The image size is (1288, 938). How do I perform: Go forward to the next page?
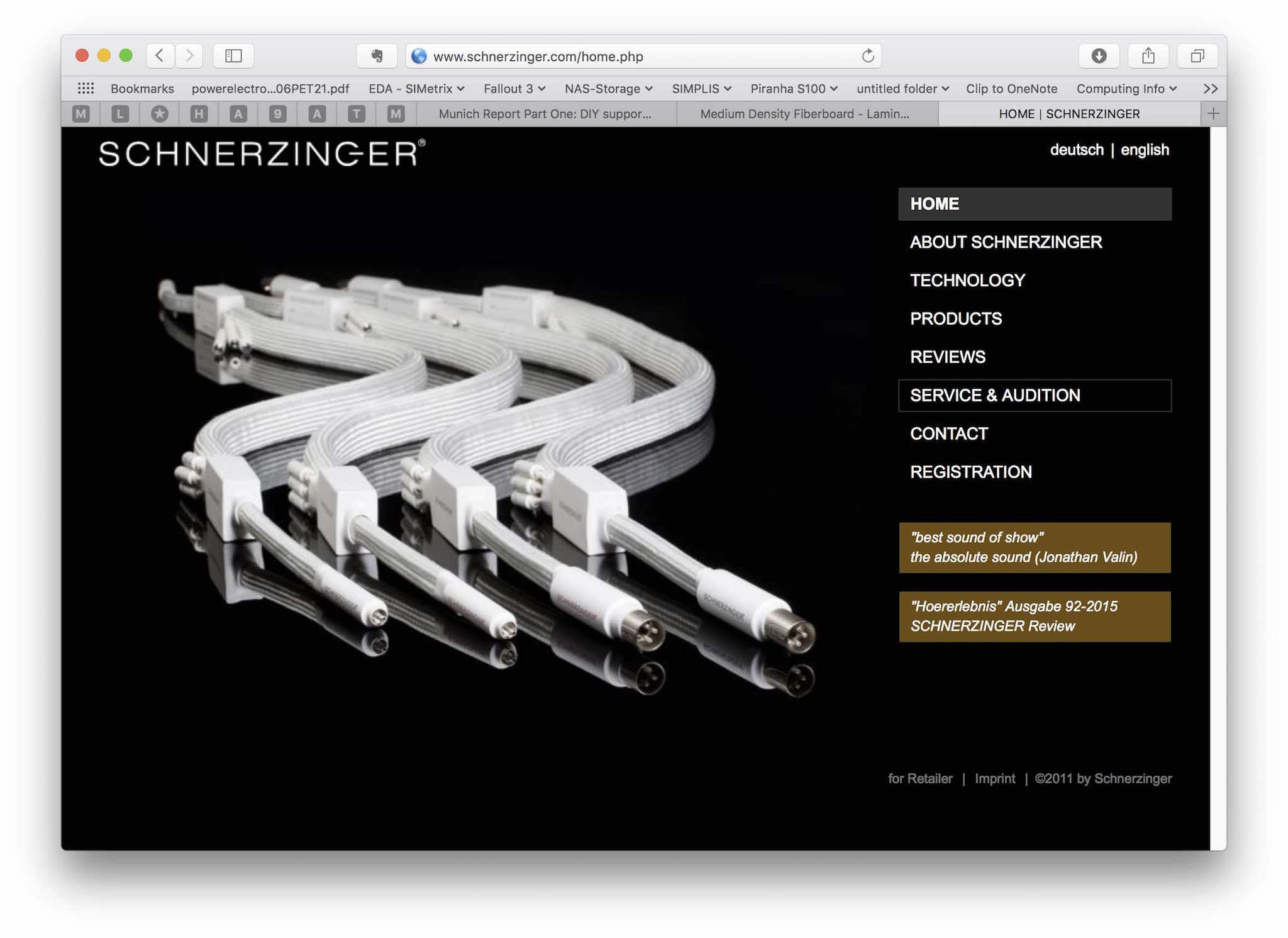click(189, 55)
